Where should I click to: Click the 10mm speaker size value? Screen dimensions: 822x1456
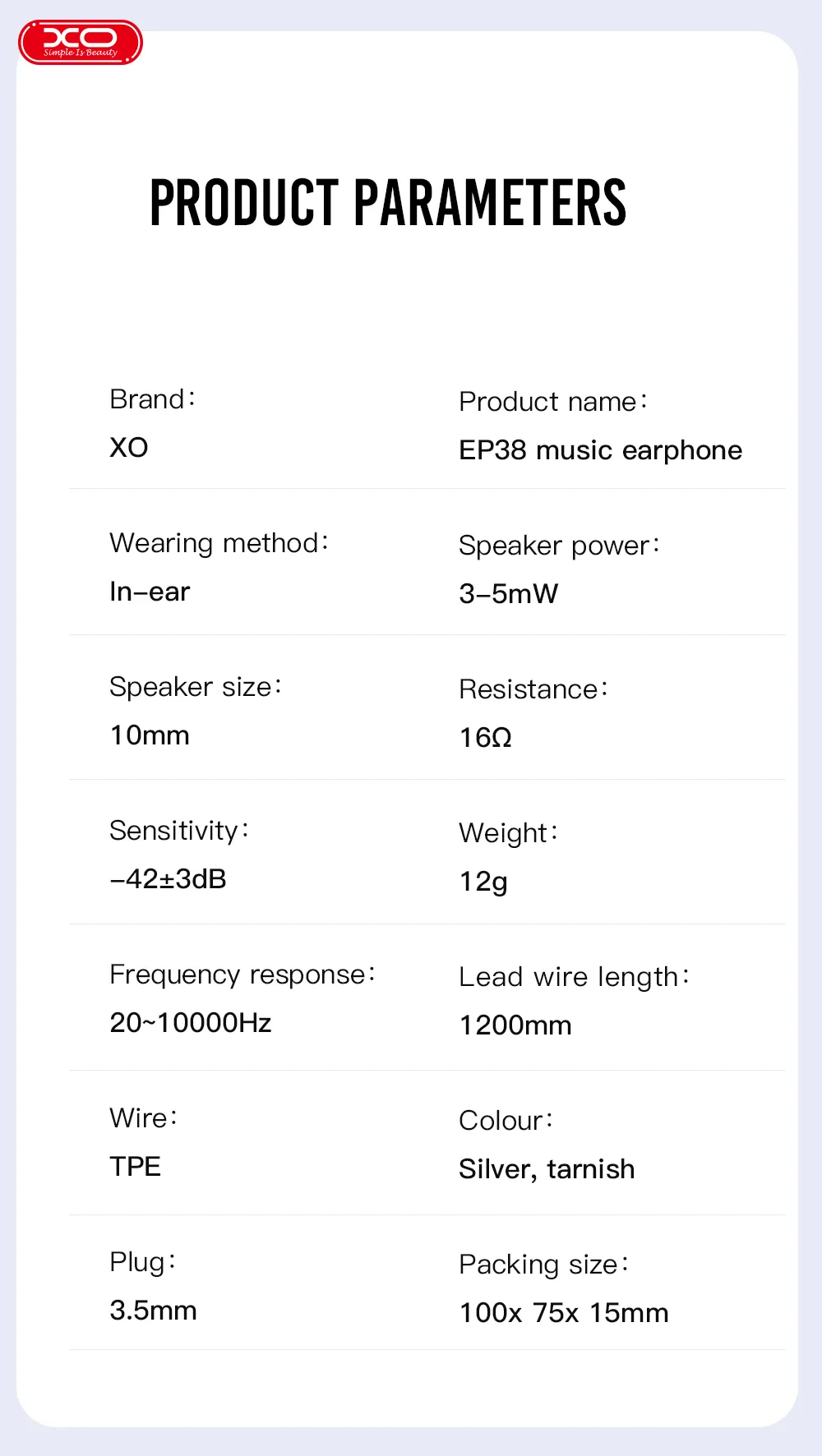pyautogui.click(x=150, y=735)
